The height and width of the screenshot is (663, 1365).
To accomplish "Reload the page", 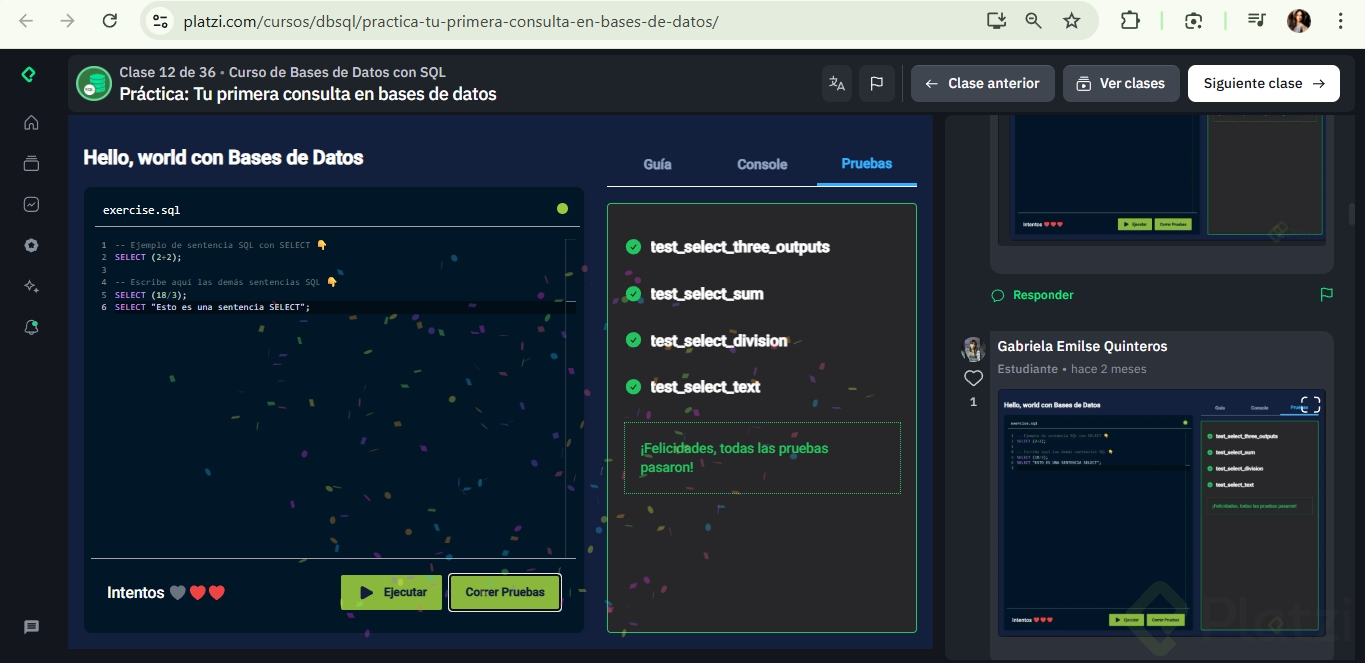I will pyautogui.click(x=110, y=21).
